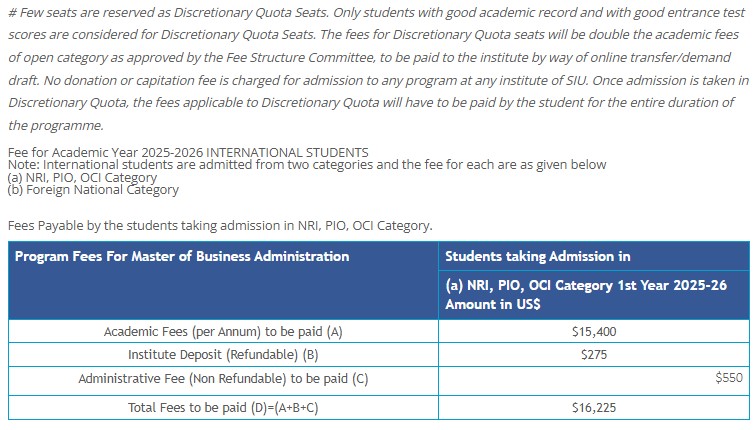
Task: Click the $16,225 total fees amount
Action: tap(593, 407)
